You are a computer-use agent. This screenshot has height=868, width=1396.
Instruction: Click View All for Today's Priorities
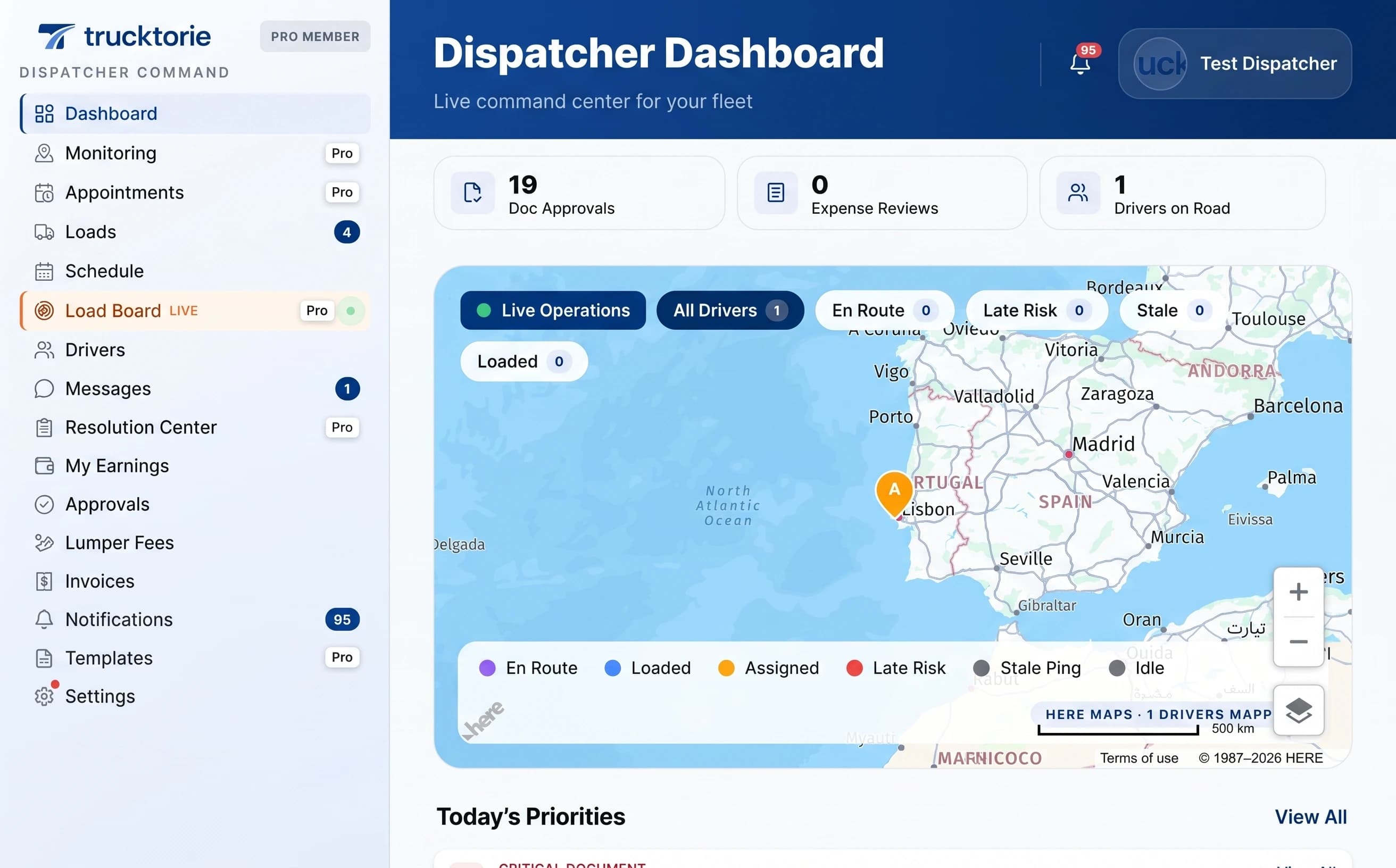click(x=1310, y=817)
